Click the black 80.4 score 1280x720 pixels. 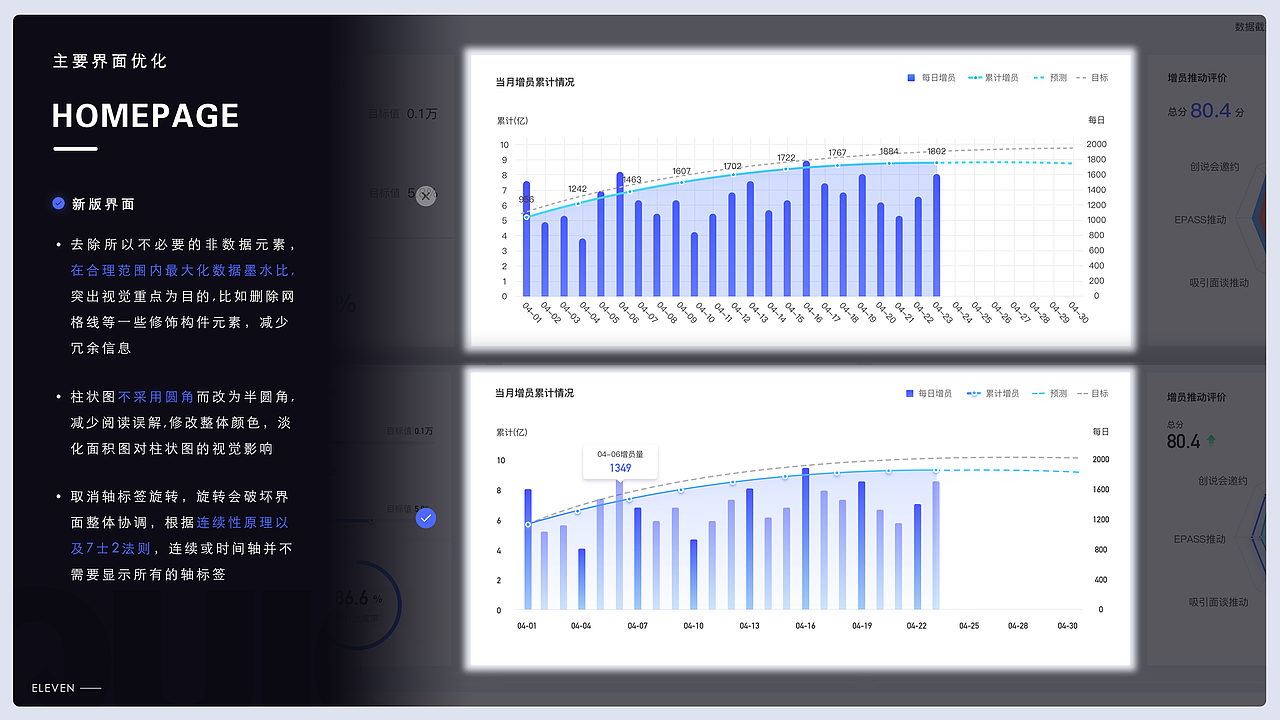(1183, 441)
